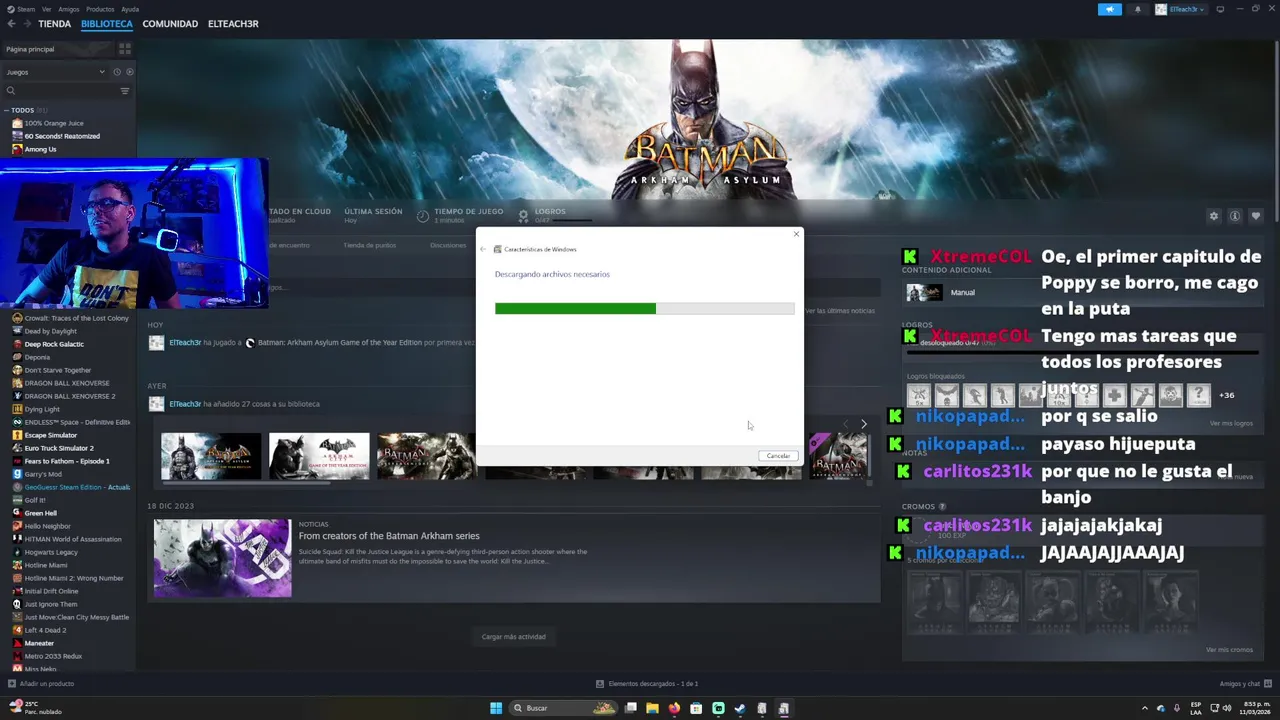Open the Productos menu
This screenshot has height=720, width=1280.
click(100, 9)
